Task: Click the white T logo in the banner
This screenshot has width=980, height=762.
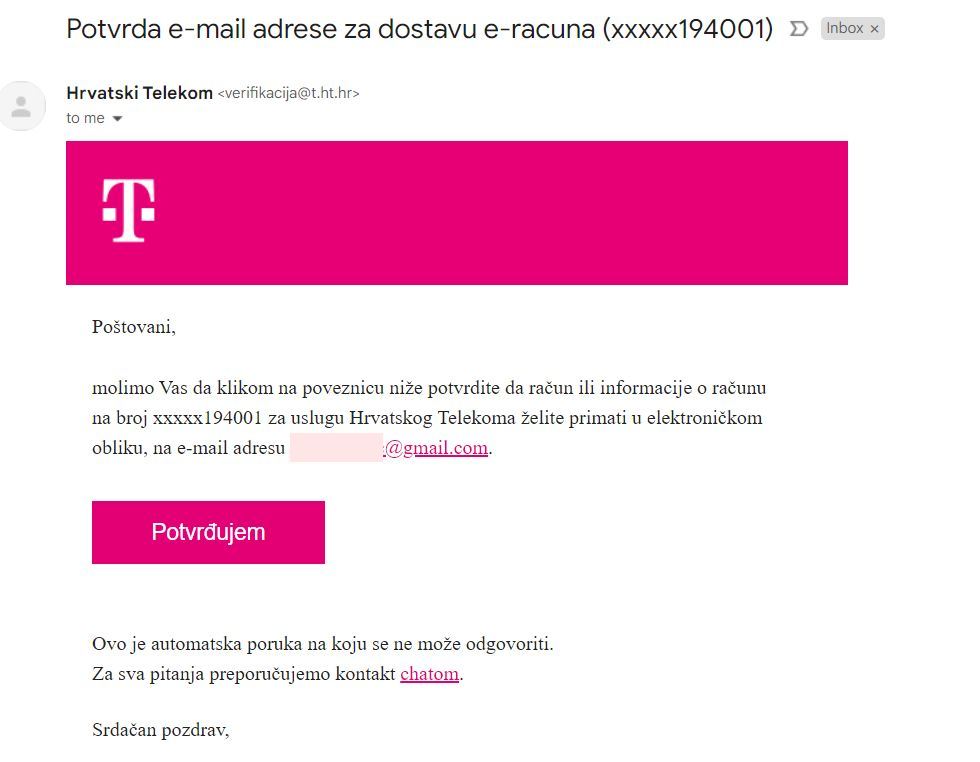Action: (x=129, y=210)
